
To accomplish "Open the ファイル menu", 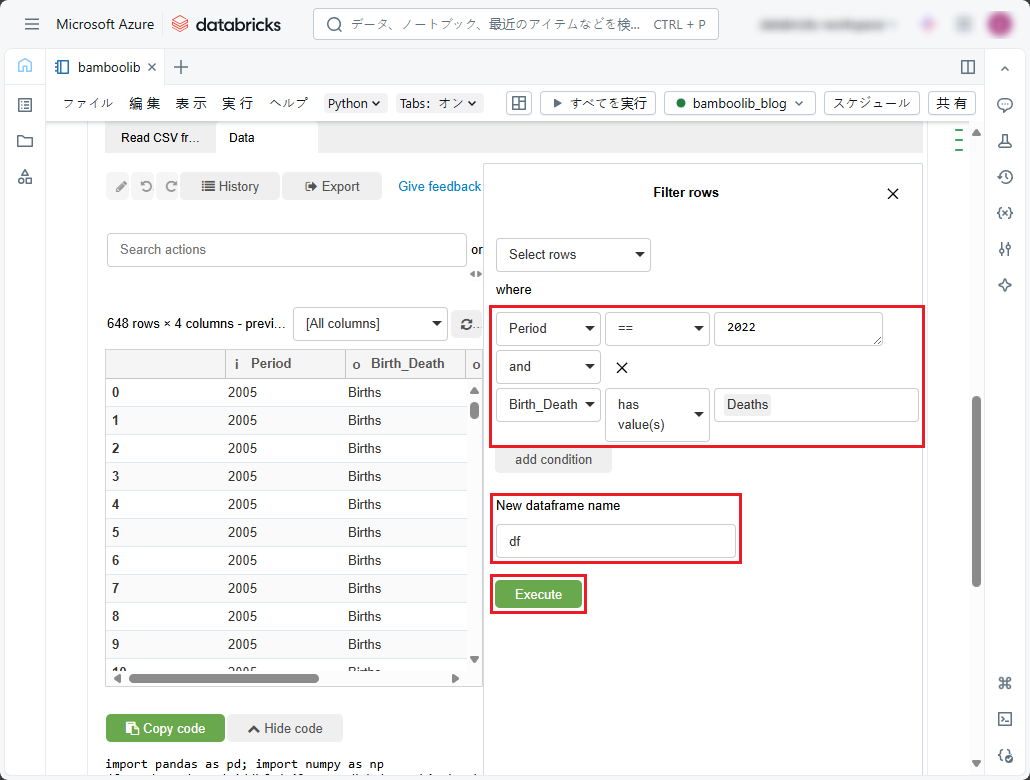I will pyautogui.click(x=88, y=103).
